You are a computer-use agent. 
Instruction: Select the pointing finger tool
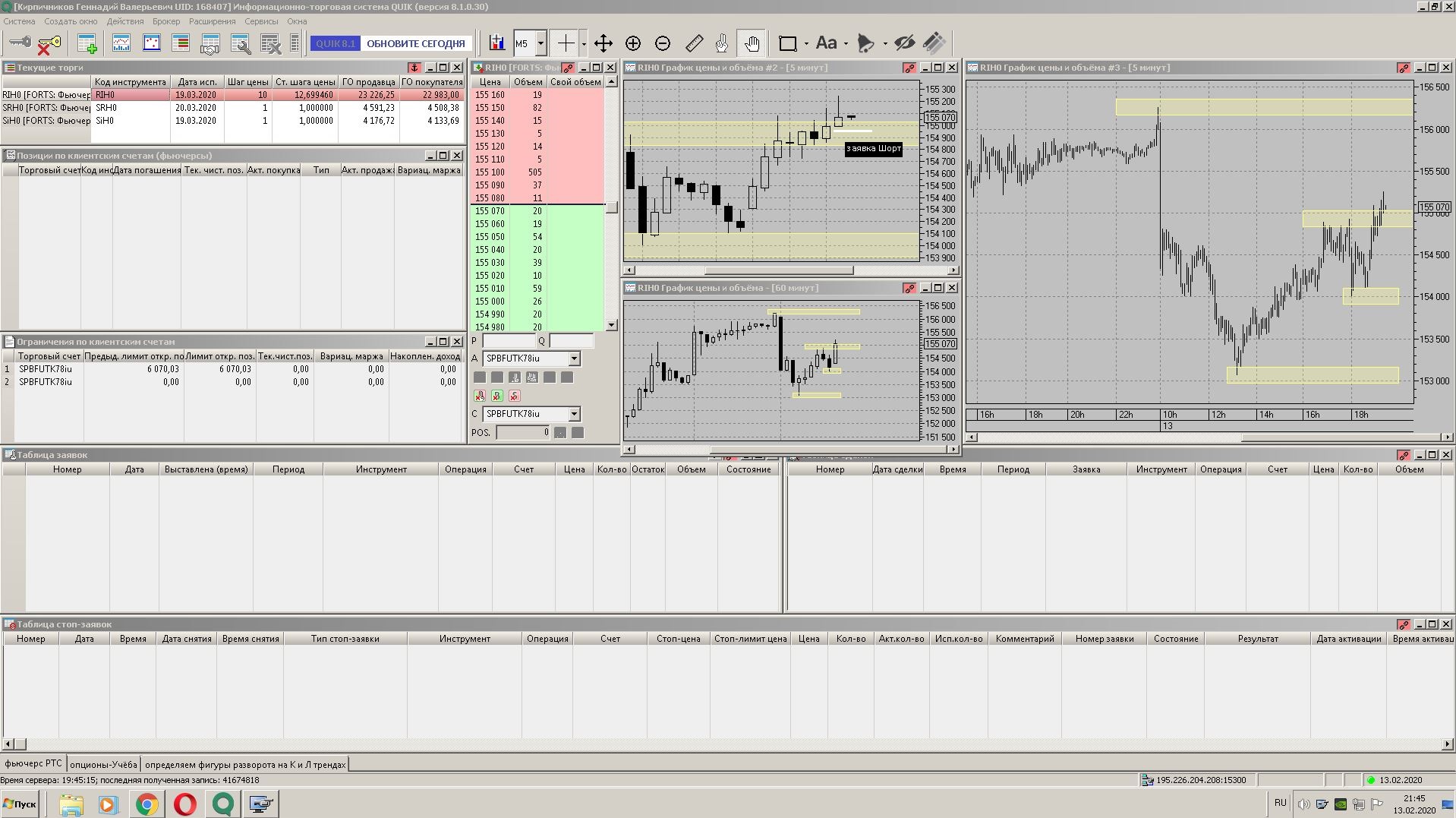(x=722, y=43)
